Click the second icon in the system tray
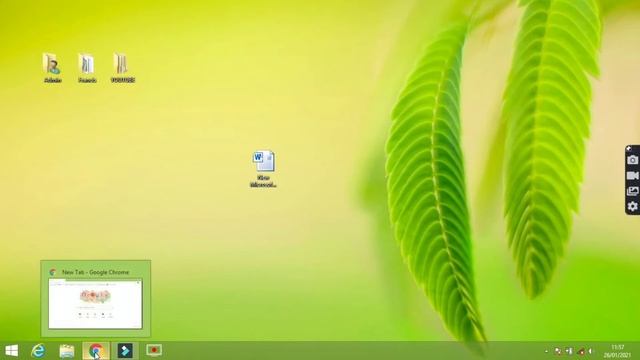 [x=569, y=351]
